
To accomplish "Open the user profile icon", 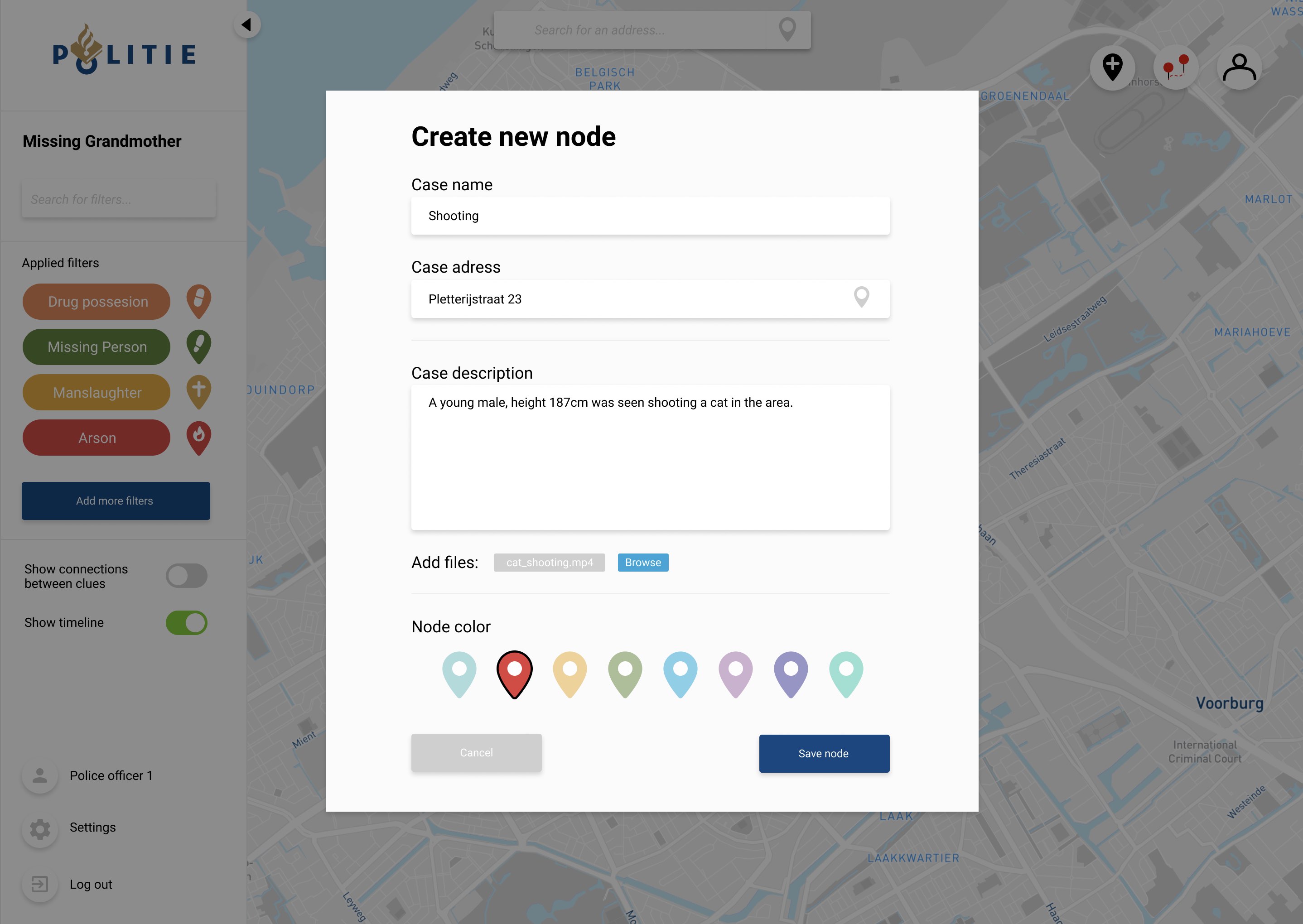I will [1239, 67].
